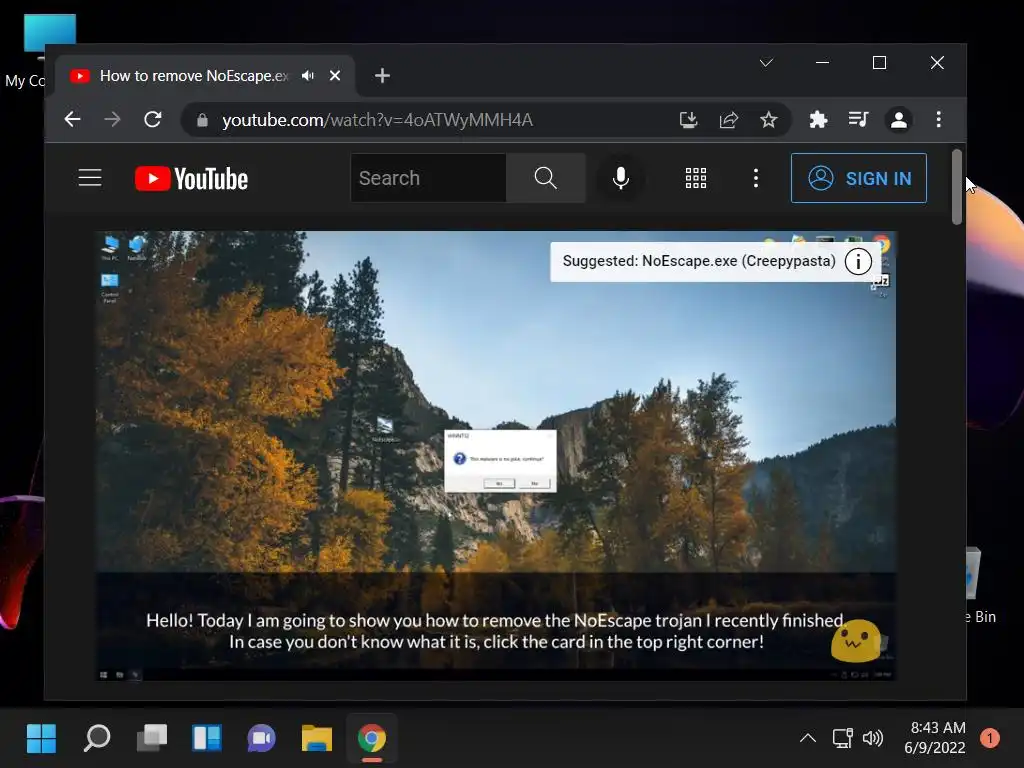The width and height of the screenshot is (1024, 768).
Task: Open notification badge in tray
Action: coord(990,738)
